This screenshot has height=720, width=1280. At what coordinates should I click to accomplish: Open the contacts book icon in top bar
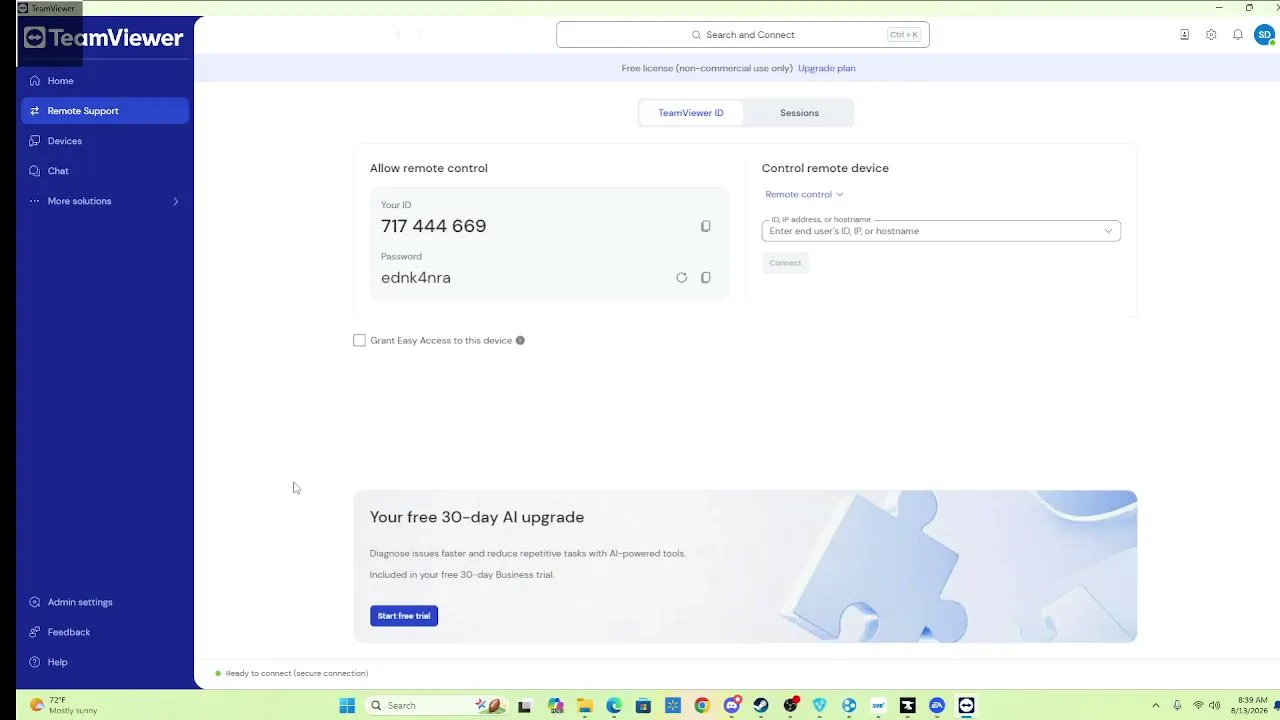pyautogui.click(x=1184, y=35)
